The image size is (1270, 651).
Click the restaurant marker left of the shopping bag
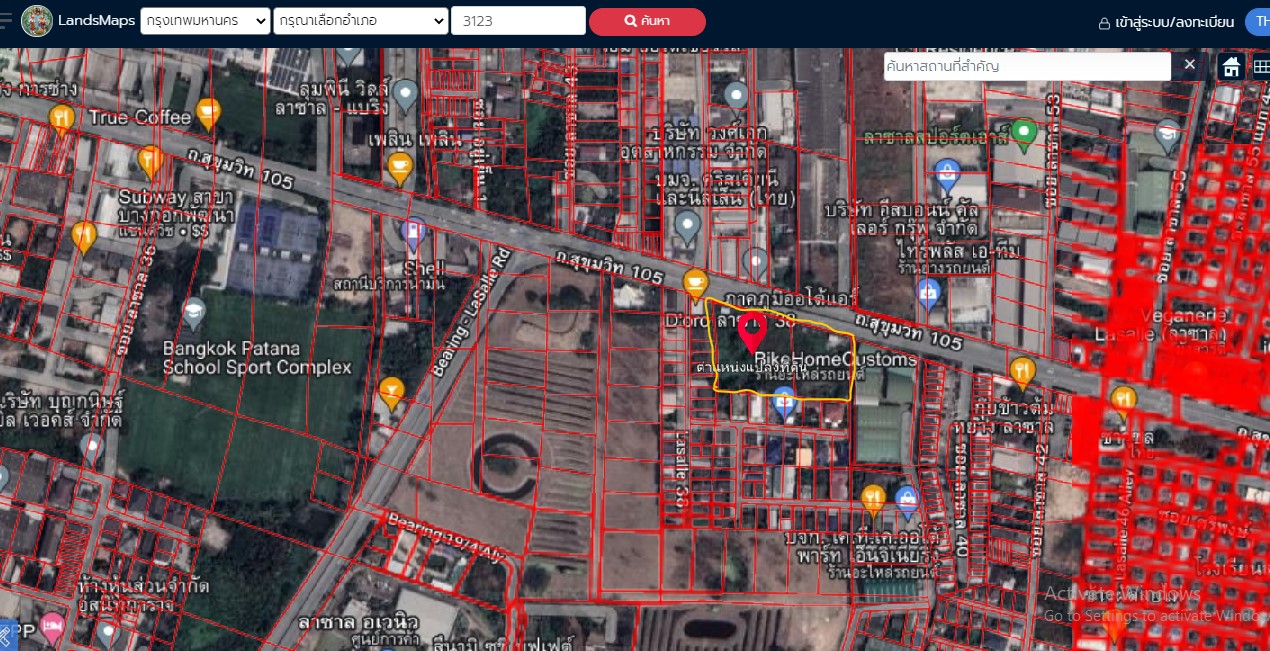point(873,501)
